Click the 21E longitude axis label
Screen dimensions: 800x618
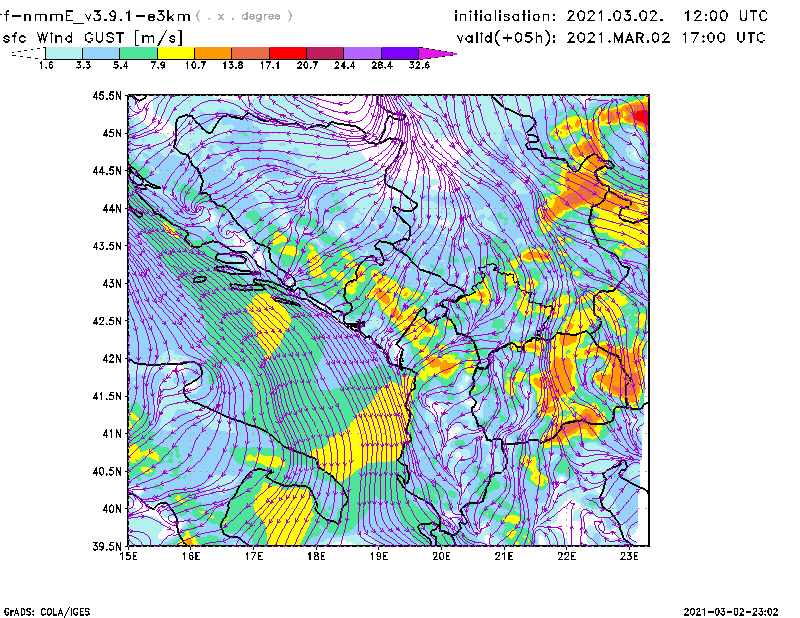point(504,556)
